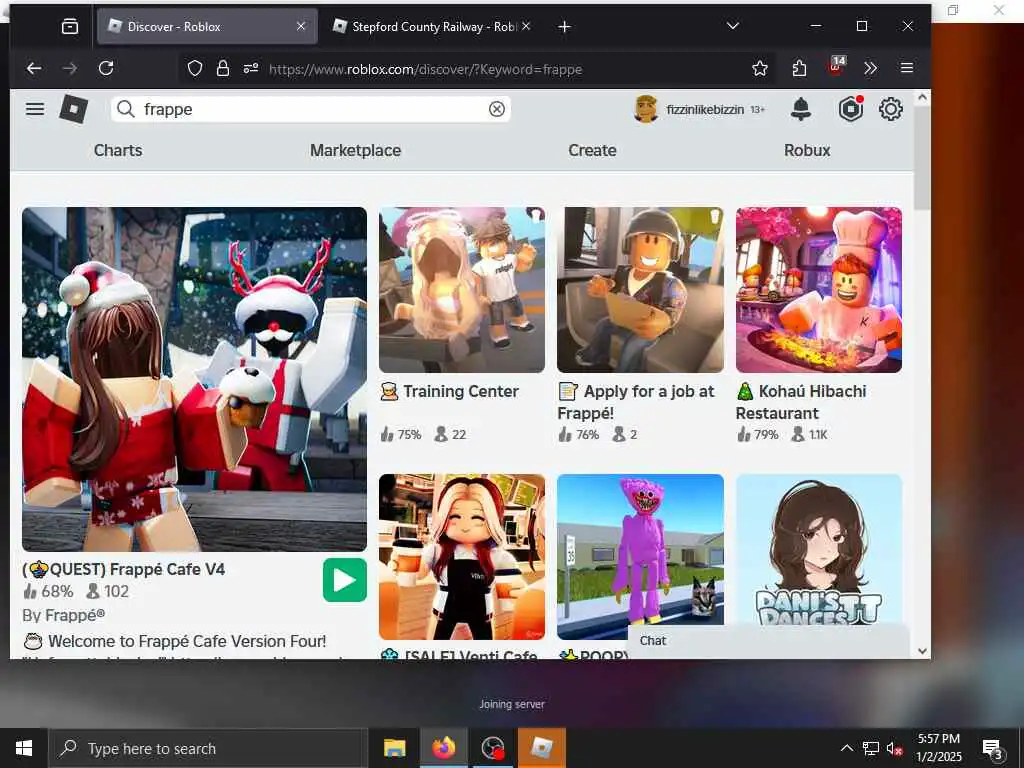The image size is (1024, 768).
Task: Go forward in browser history
Action: [70, 69]
